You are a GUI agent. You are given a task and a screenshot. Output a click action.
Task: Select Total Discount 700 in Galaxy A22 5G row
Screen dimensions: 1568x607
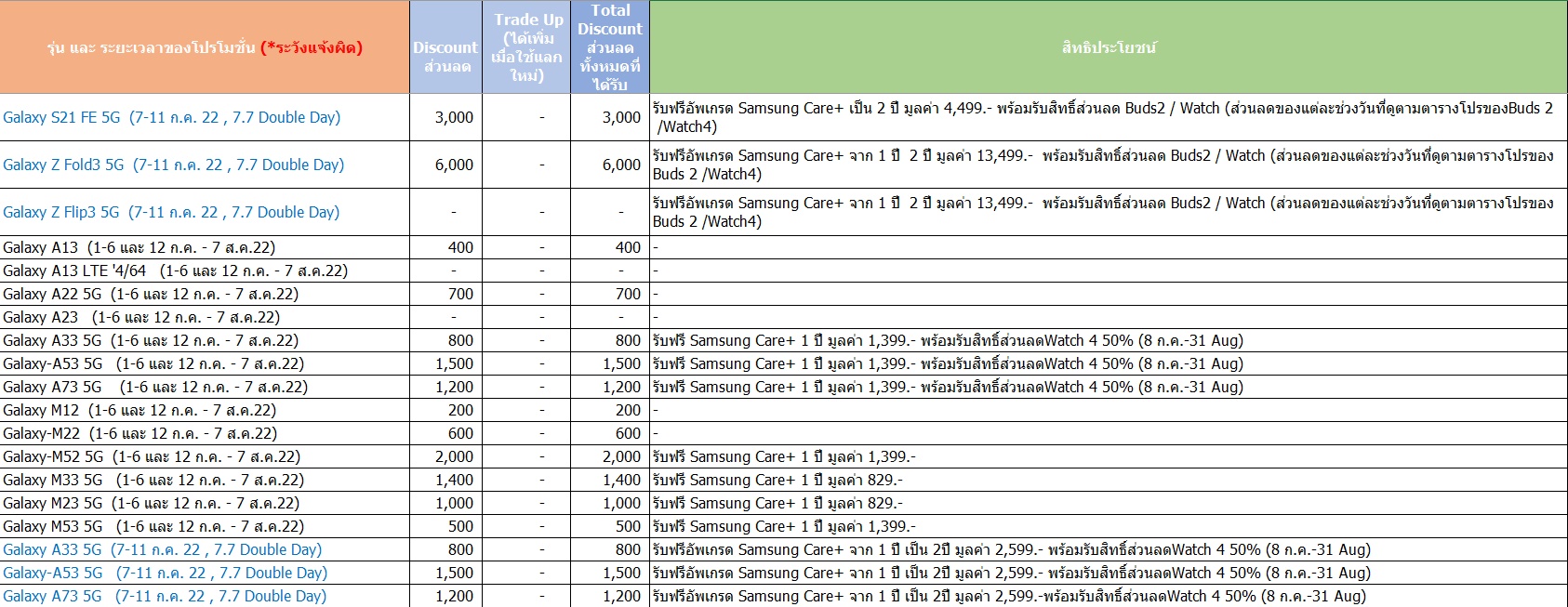pyautogui.click(x=610, y=294)
